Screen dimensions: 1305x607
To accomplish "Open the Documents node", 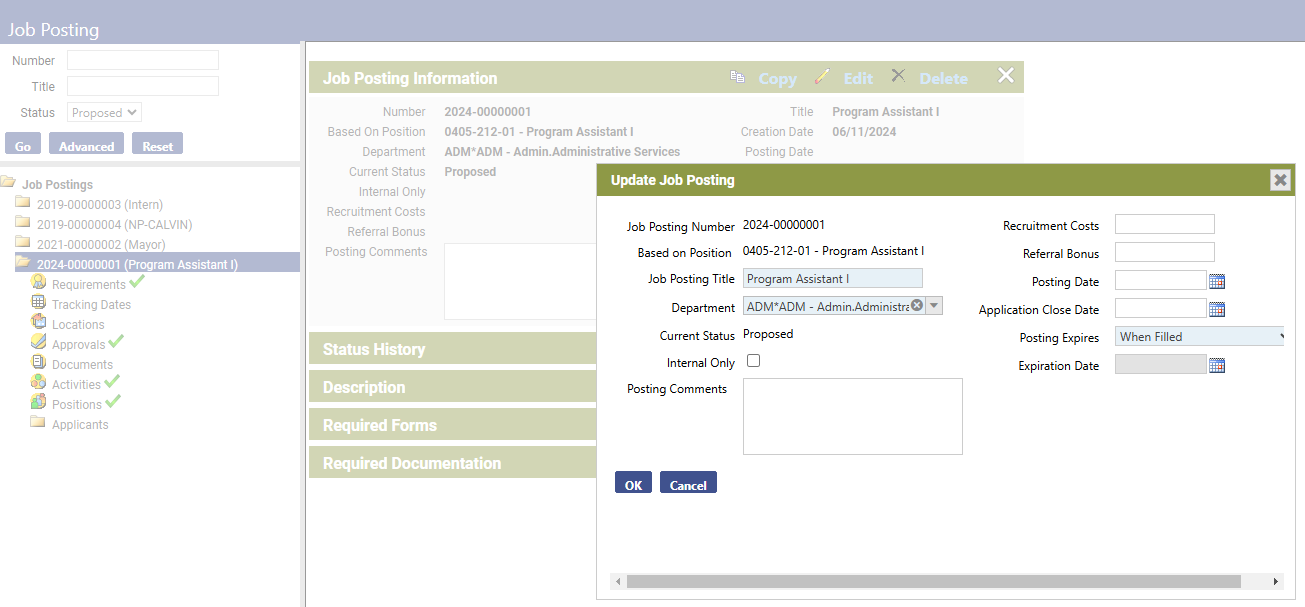I will coord(82,365).
